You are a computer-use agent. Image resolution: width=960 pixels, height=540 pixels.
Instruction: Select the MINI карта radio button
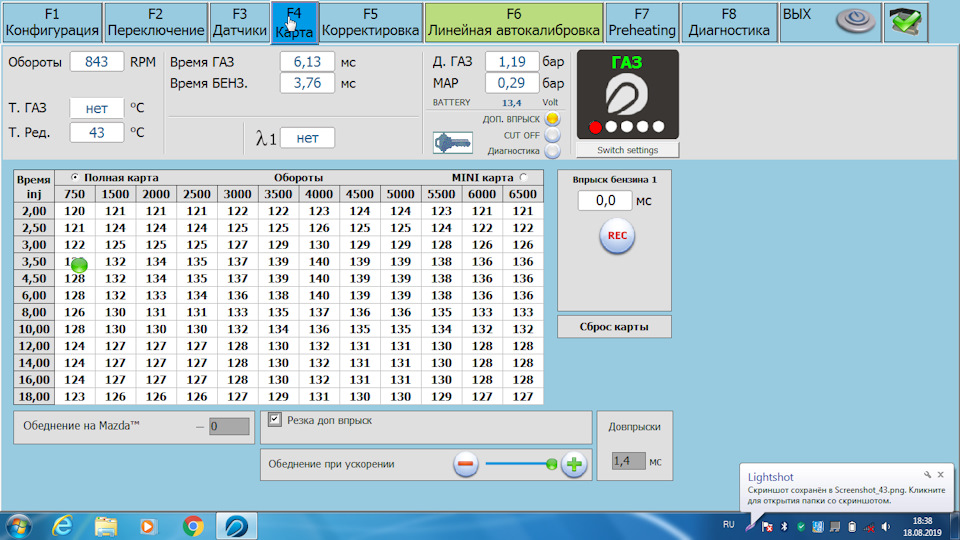pos(523,177)
